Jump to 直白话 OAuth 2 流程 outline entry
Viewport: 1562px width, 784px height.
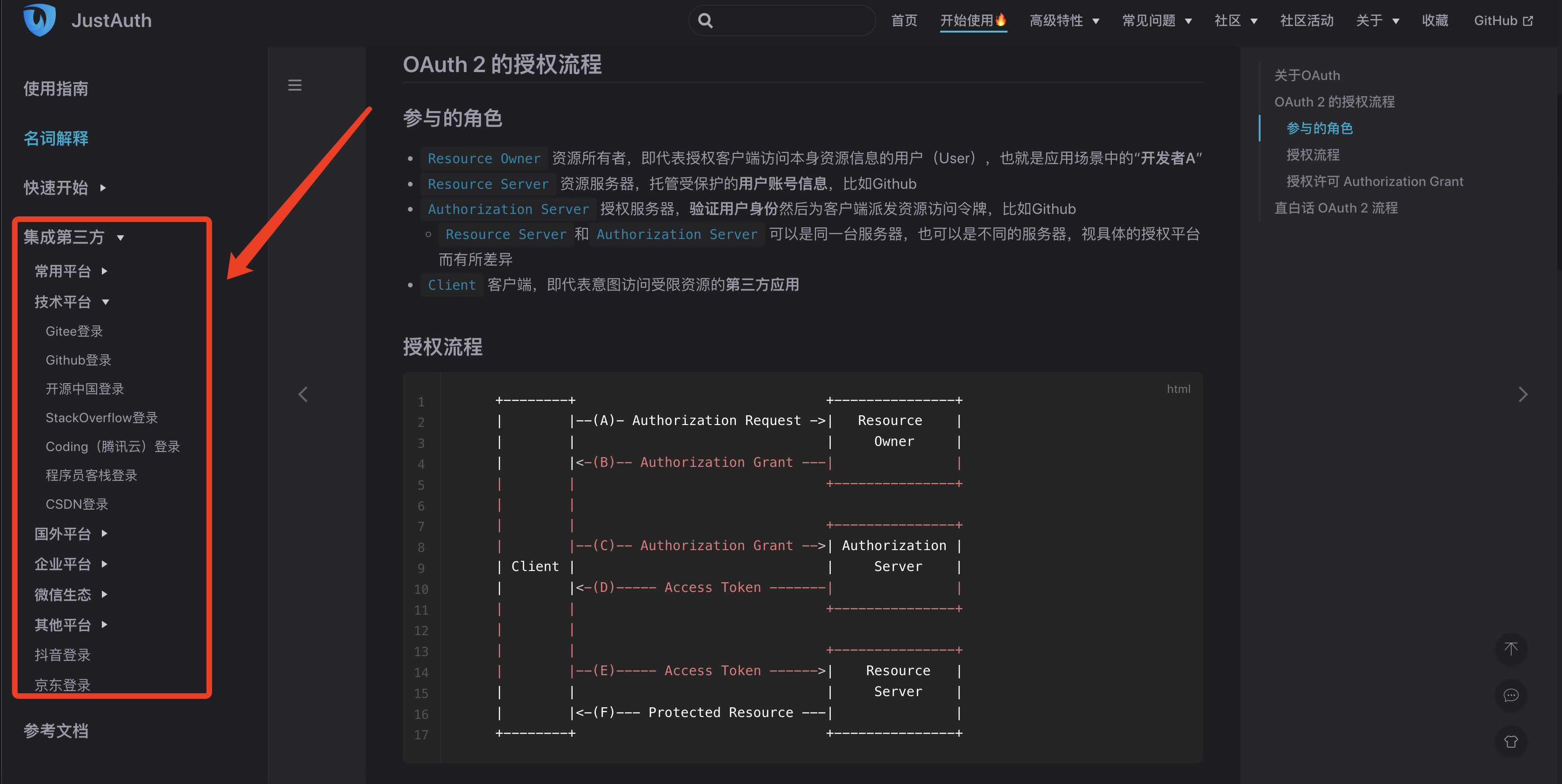pyautogui.click(x=1336, y=208)
